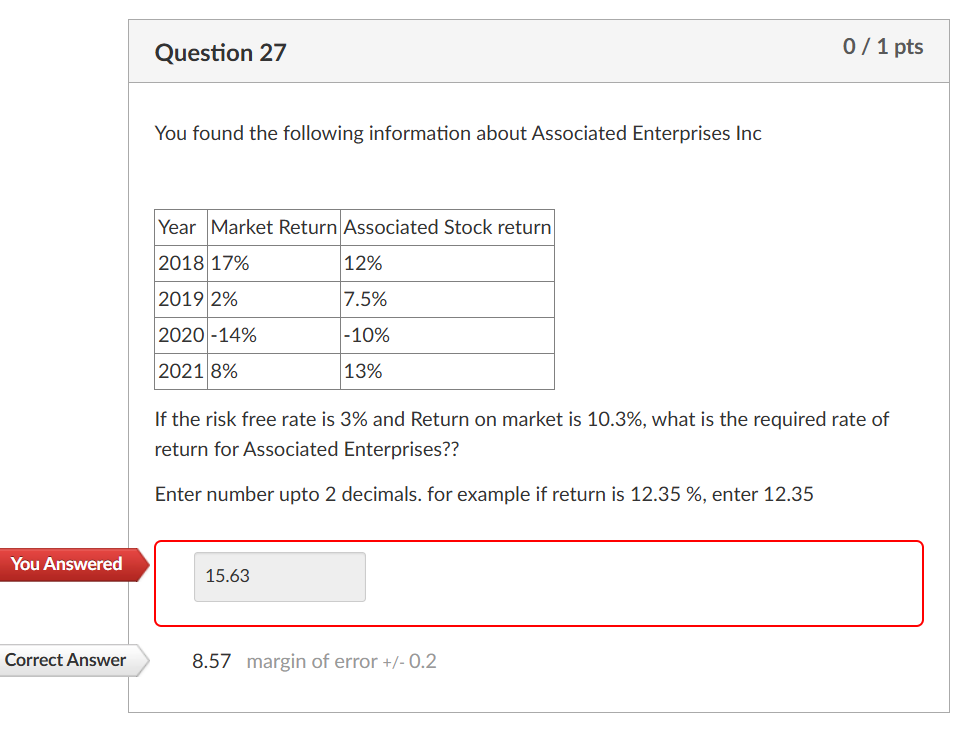Select the 'Correct Answer' badge
Image resolution: width=971 pixels, height=736 pixels.
[x=65, y=660]
